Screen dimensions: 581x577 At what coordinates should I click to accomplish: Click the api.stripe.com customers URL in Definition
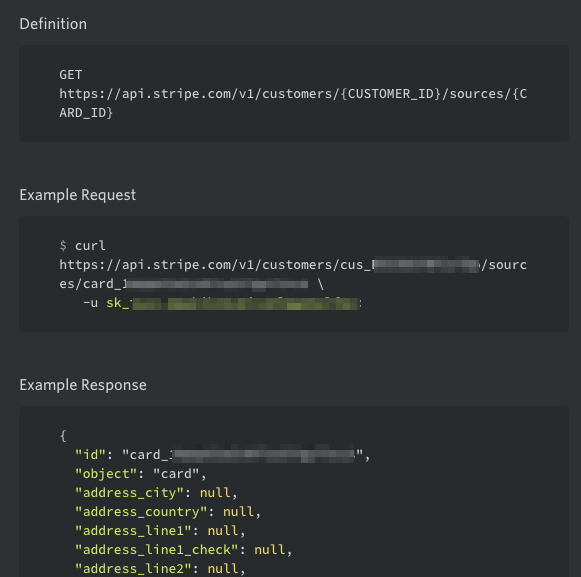[293, 94]
